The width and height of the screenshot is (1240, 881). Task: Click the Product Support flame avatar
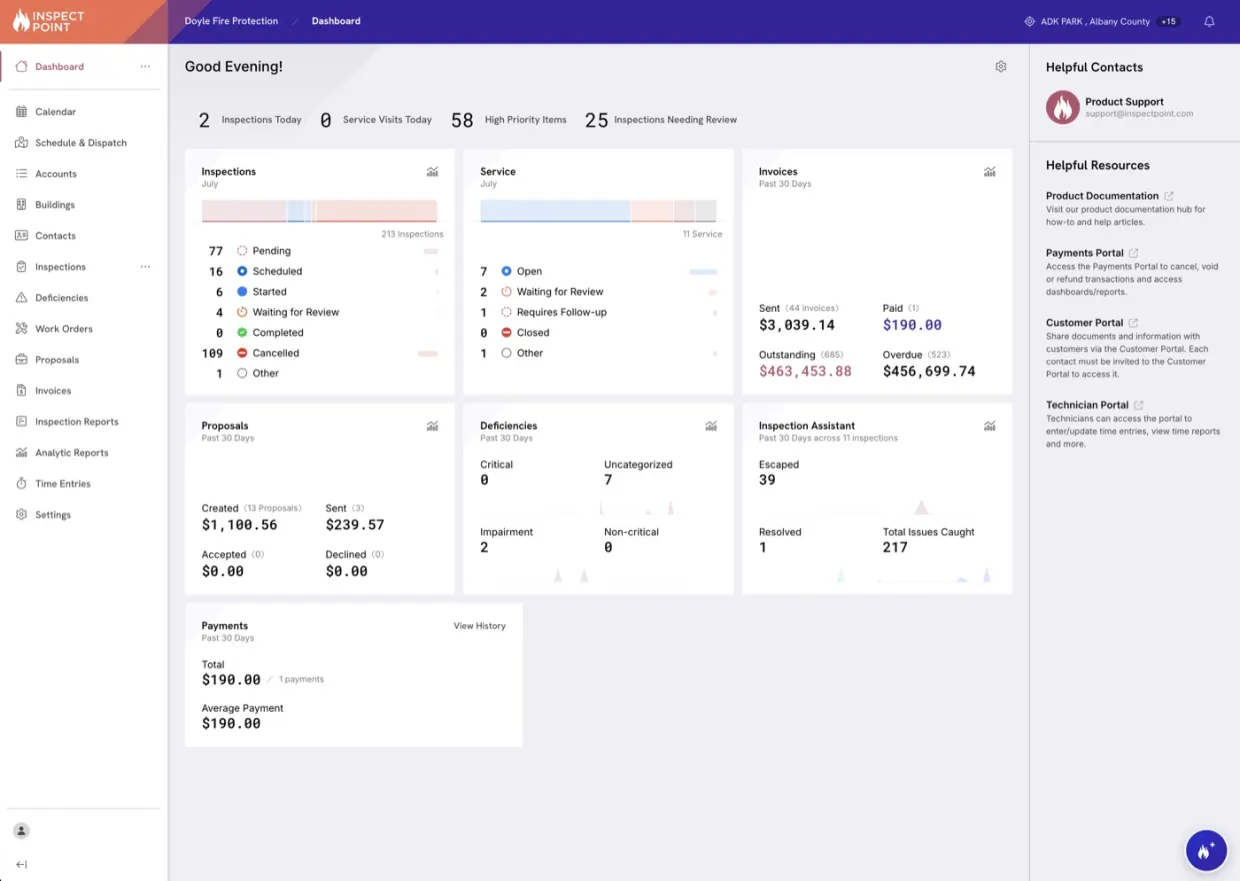click(x=1062, y=107)
